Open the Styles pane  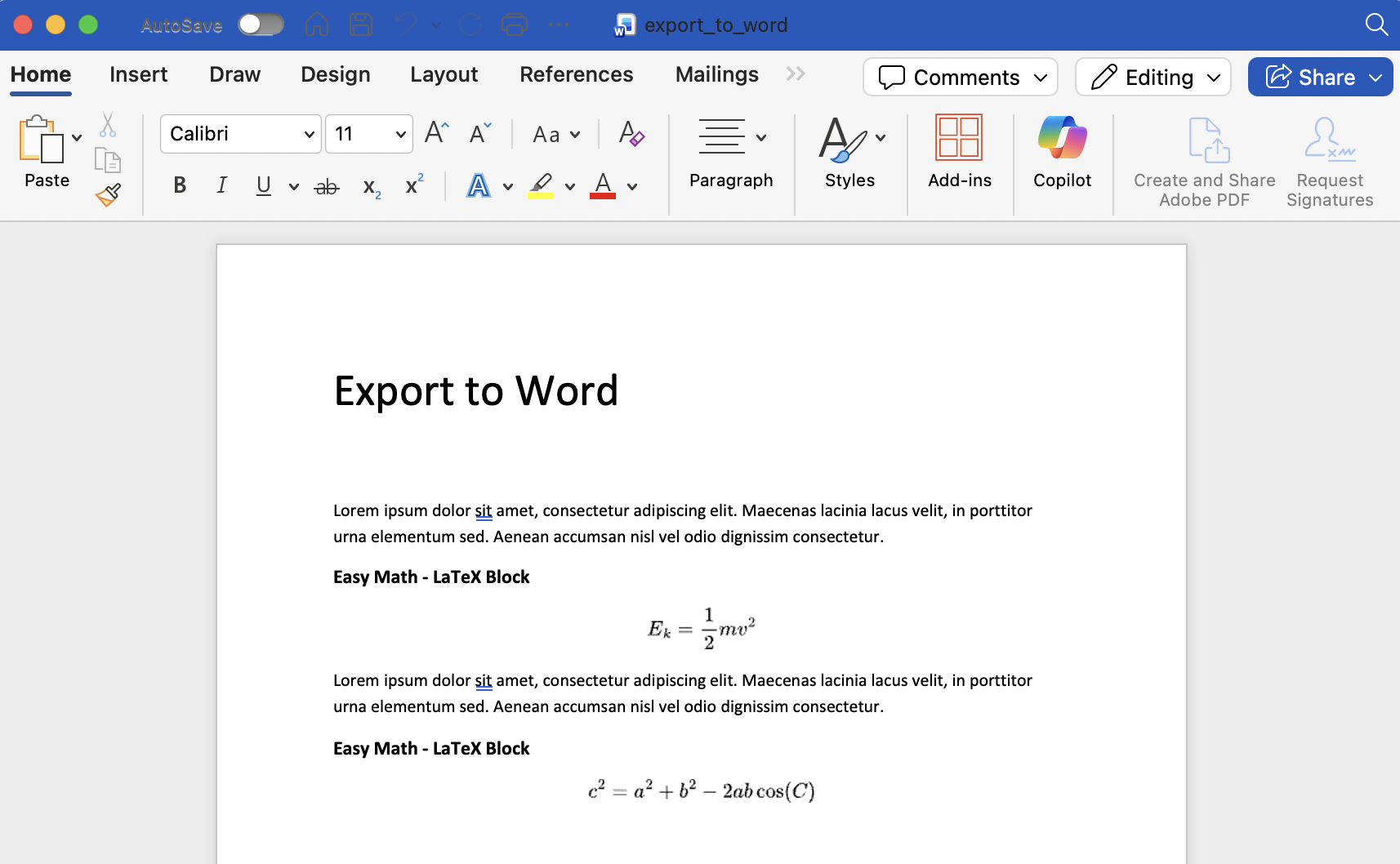click(x=849, y=155)
